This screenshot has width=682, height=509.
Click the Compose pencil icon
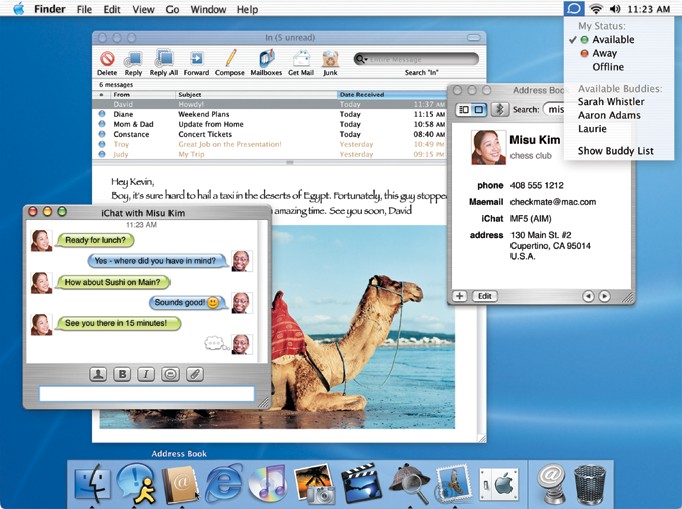(x=230, y=59)
